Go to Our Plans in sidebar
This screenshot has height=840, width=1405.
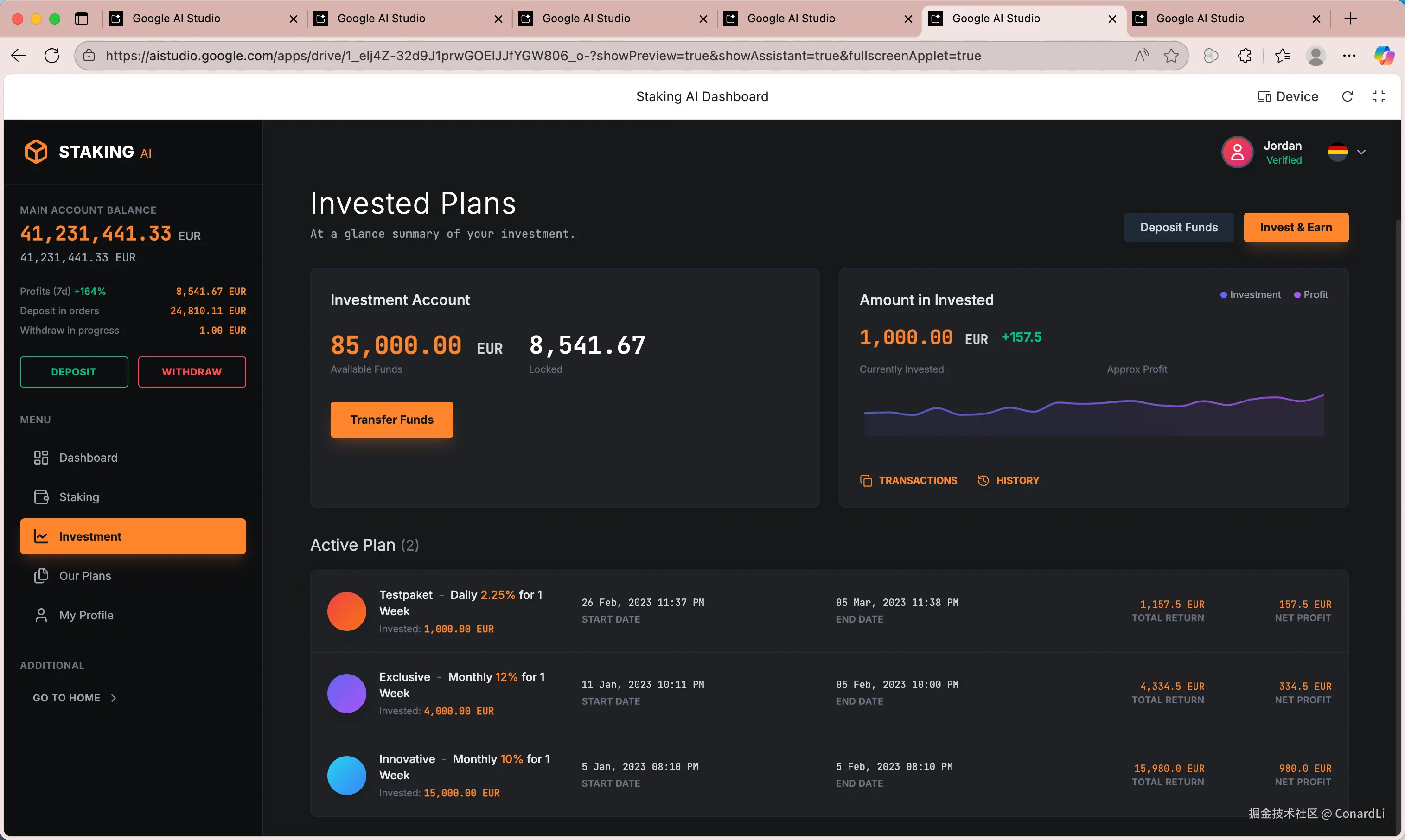coord(85,576)
